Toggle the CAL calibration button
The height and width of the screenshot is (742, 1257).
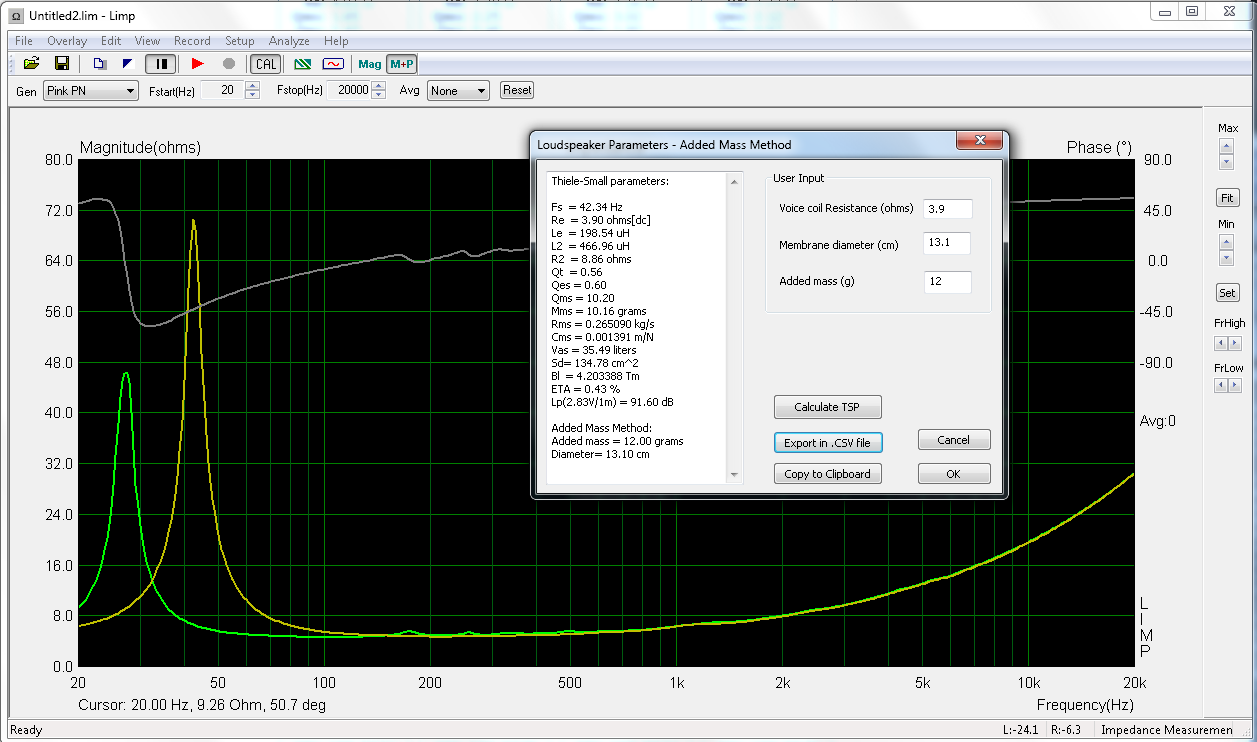tap(265, 64)
